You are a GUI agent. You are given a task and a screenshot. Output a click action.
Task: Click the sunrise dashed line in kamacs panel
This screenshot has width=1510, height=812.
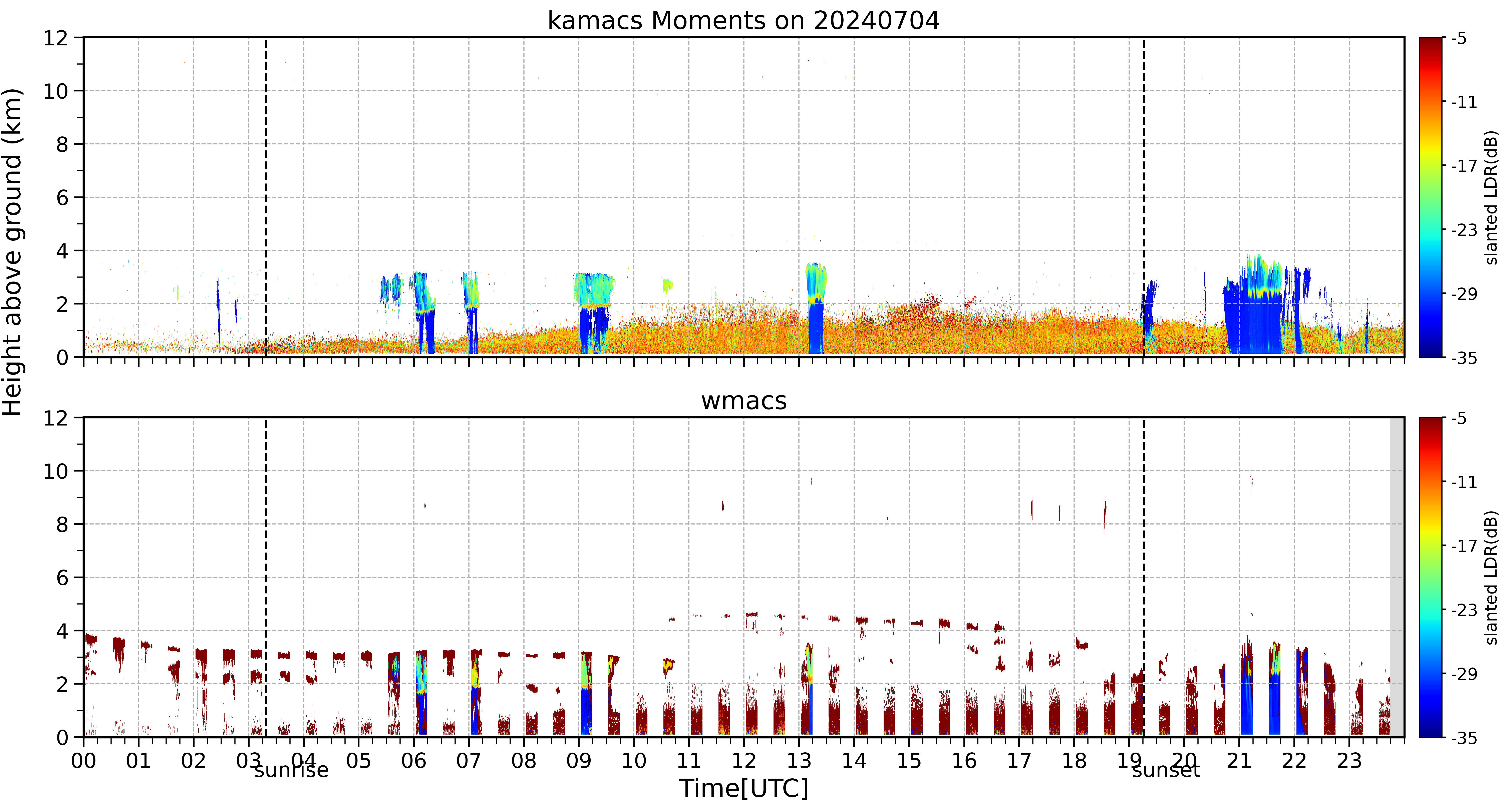[266, 197]
